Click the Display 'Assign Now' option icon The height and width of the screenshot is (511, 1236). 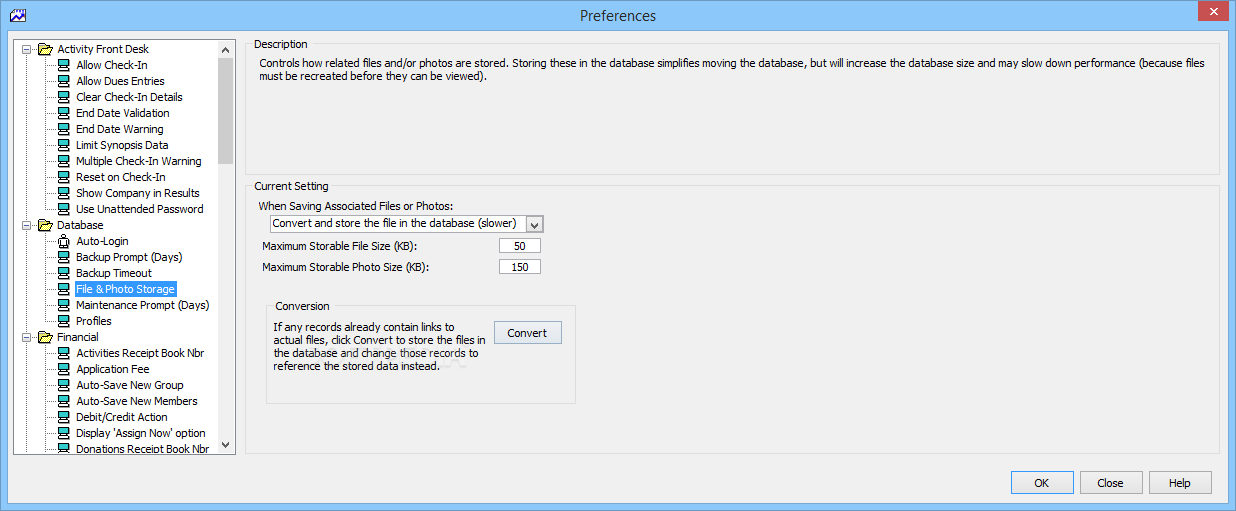pyautogui.click(x=63, y=433)
